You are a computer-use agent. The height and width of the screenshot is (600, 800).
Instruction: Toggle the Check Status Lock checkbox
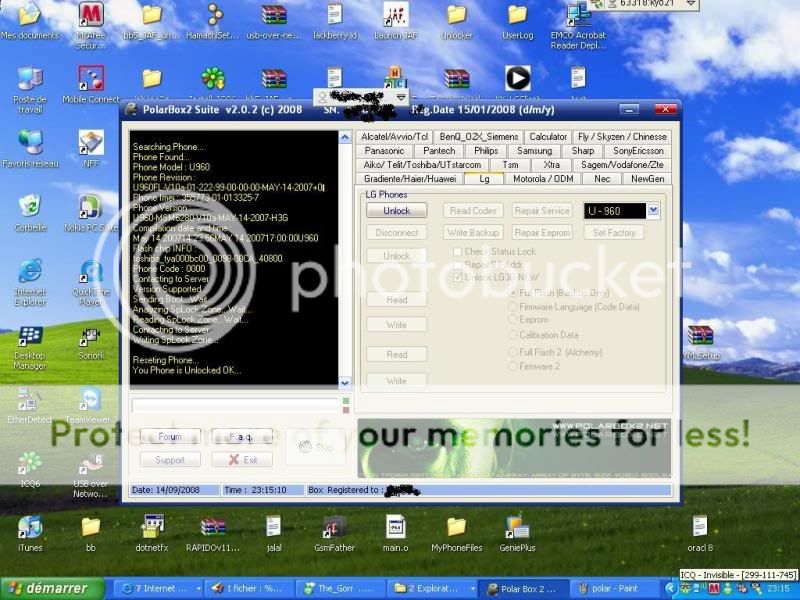[x=458, y=252]
